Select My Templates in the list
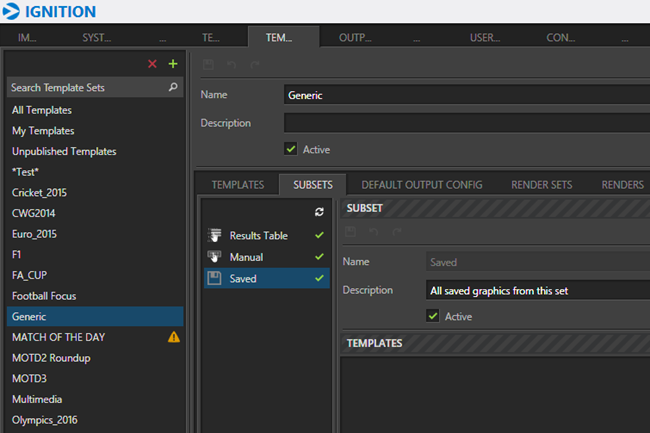Image resolution: width=650 pixels, height=433 pixels. [x=95, y=131]
